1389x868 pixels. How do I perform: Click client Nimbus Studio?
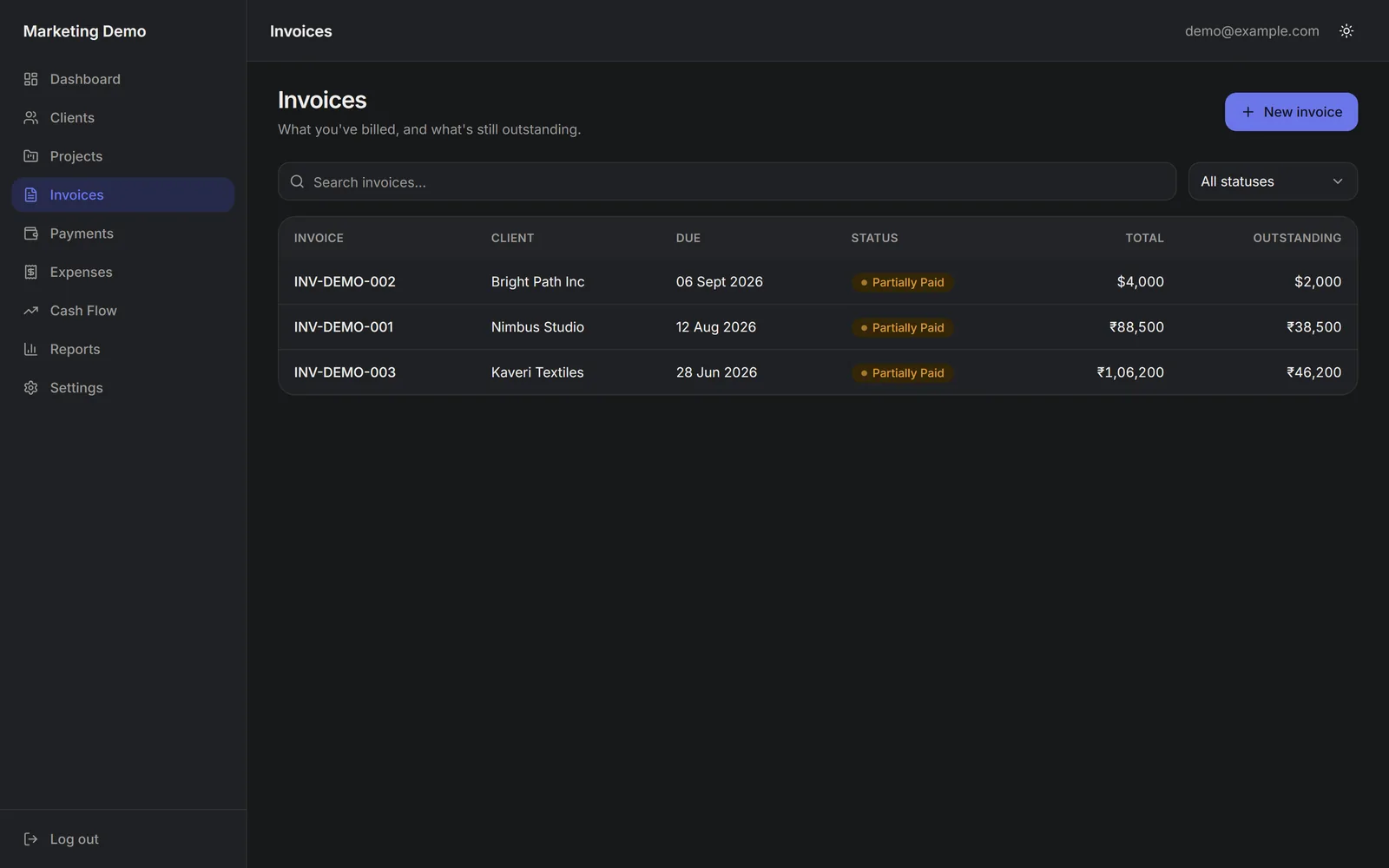[x=537, y=326]
